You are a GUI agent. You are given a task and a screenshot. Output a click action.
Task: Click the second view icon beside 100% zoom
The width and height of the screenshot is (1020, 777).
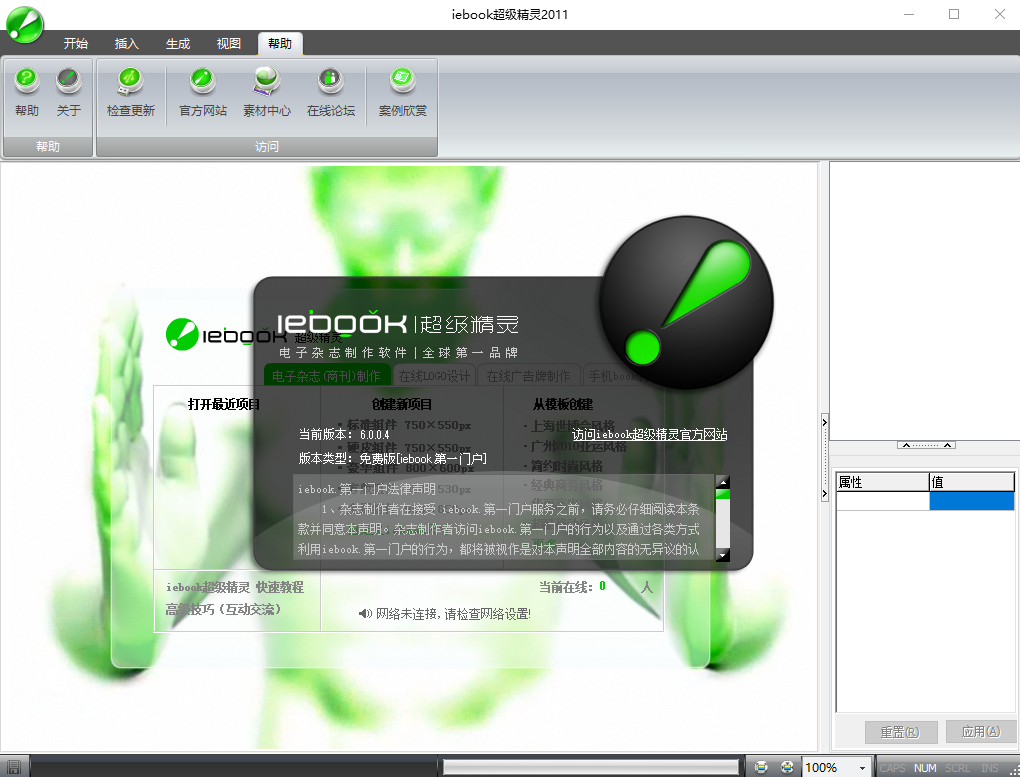pyautogui.click(x=787, y=767)
